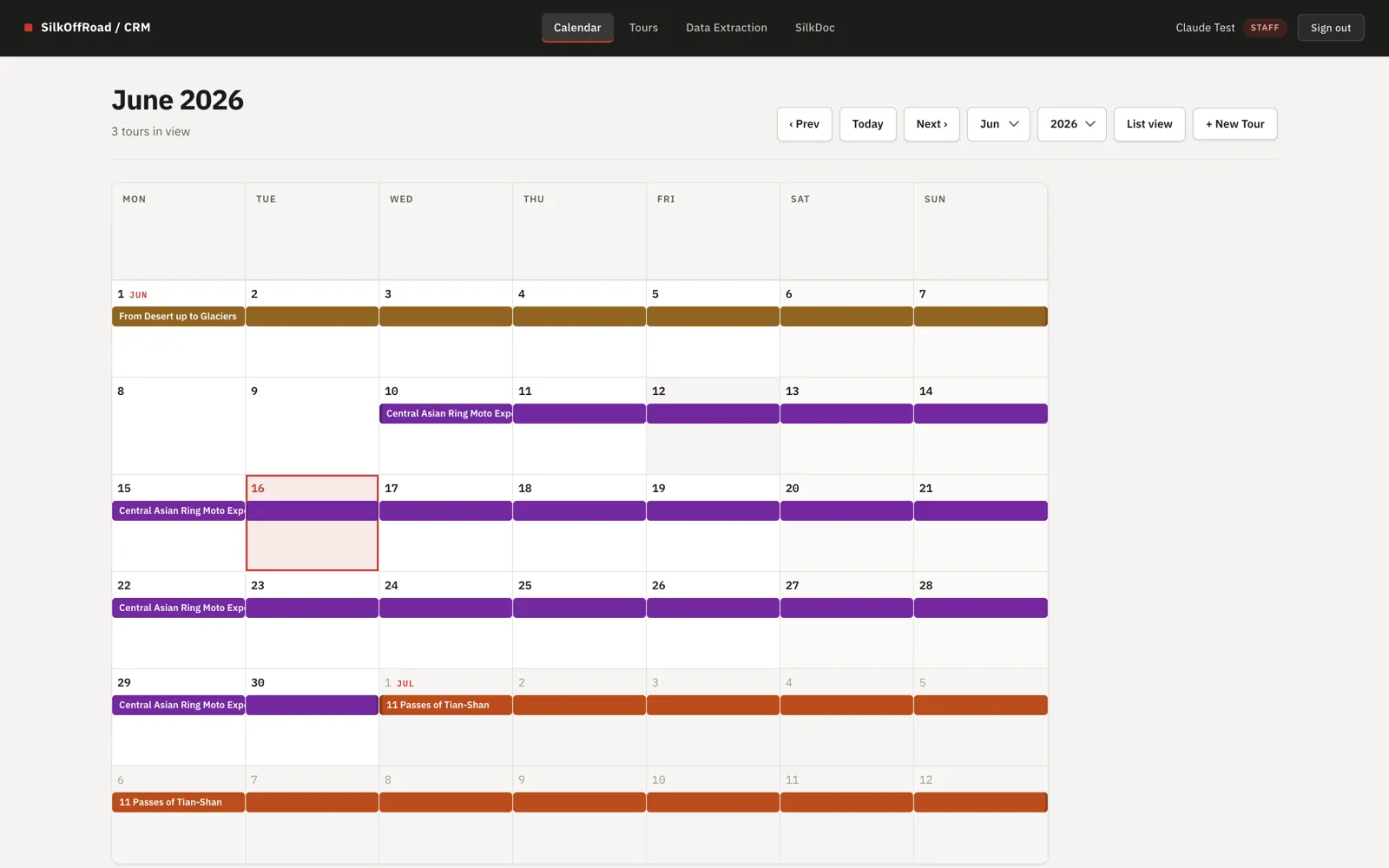Click the 3 tours in view text
Screen dimensions: 1389x868
[151, 132]
